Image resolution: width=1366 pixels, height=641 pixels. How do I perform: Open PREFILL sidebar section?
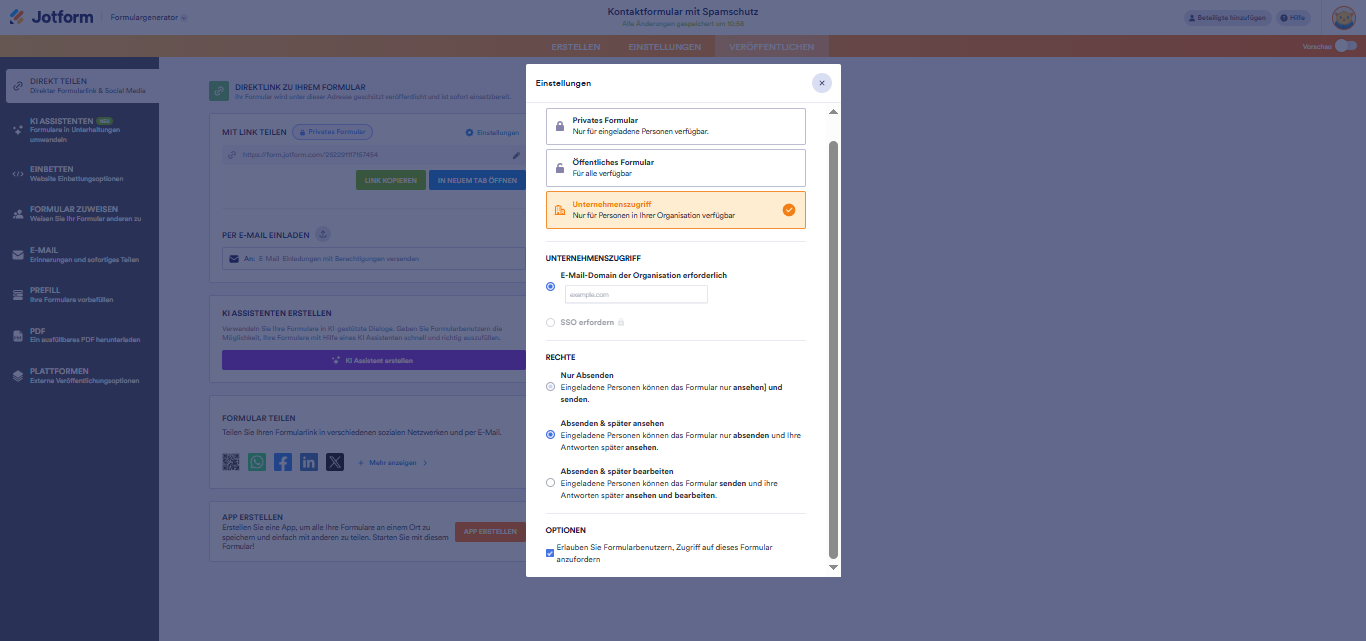tap(80, 294)
